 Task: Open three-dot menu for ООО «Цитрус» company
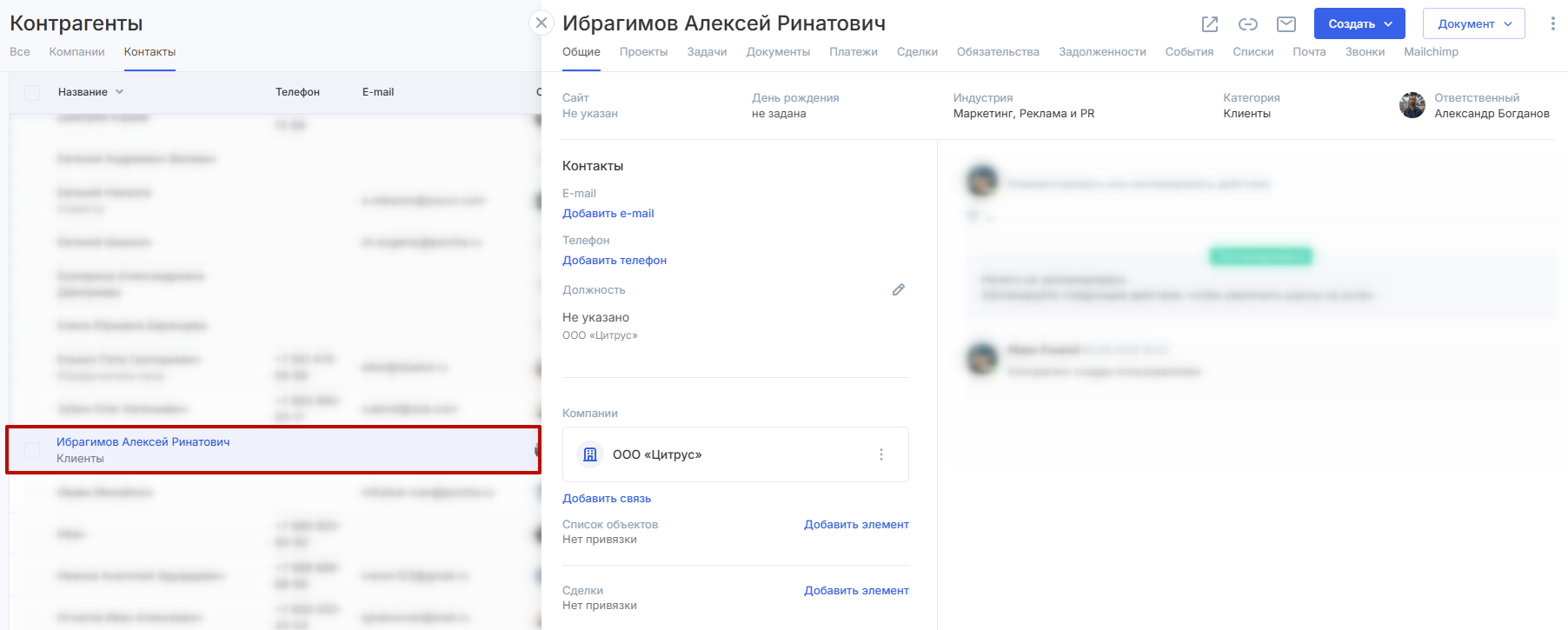coord(880,454)
